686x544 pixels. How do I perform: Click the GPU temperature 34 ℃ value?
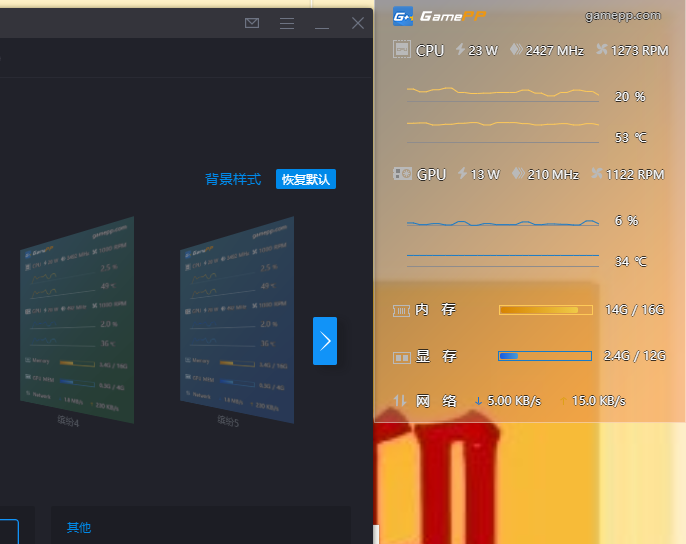click(630, 261)
